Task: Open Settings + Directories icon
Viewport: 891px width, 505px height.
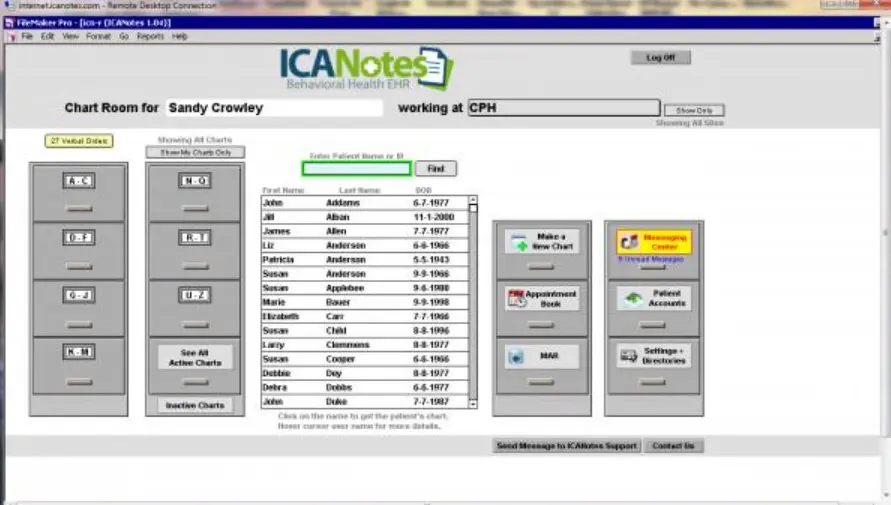Action: (628, 356)
